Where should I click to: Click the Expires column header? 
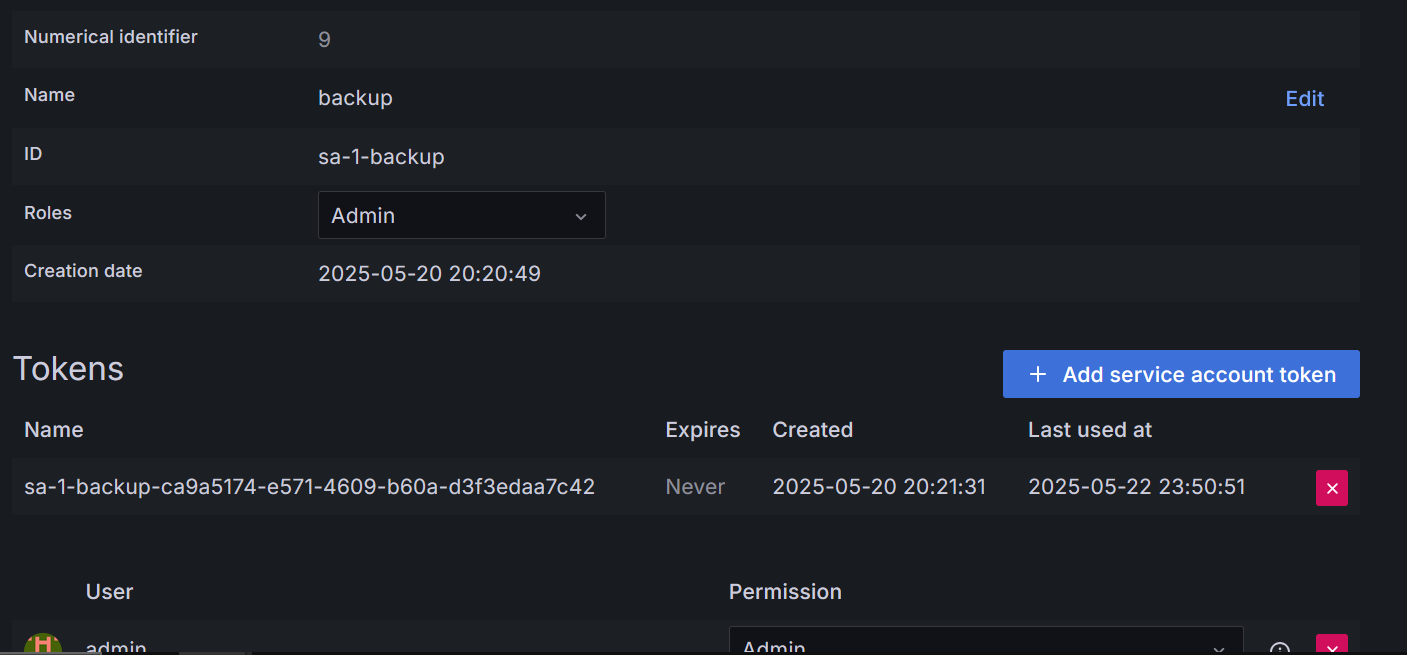(x=702, y=430)
